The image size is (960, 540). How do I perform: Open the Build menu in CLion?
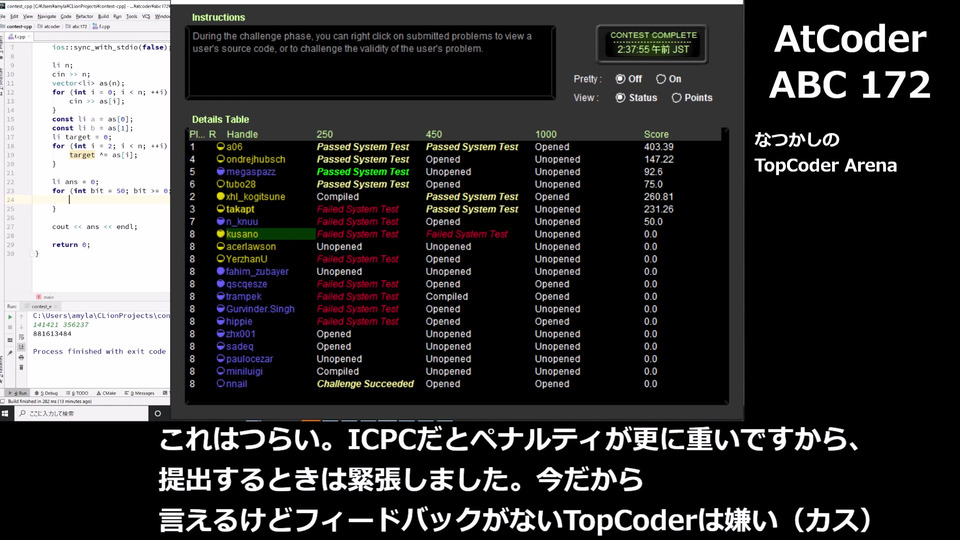[x=103, y=17]
